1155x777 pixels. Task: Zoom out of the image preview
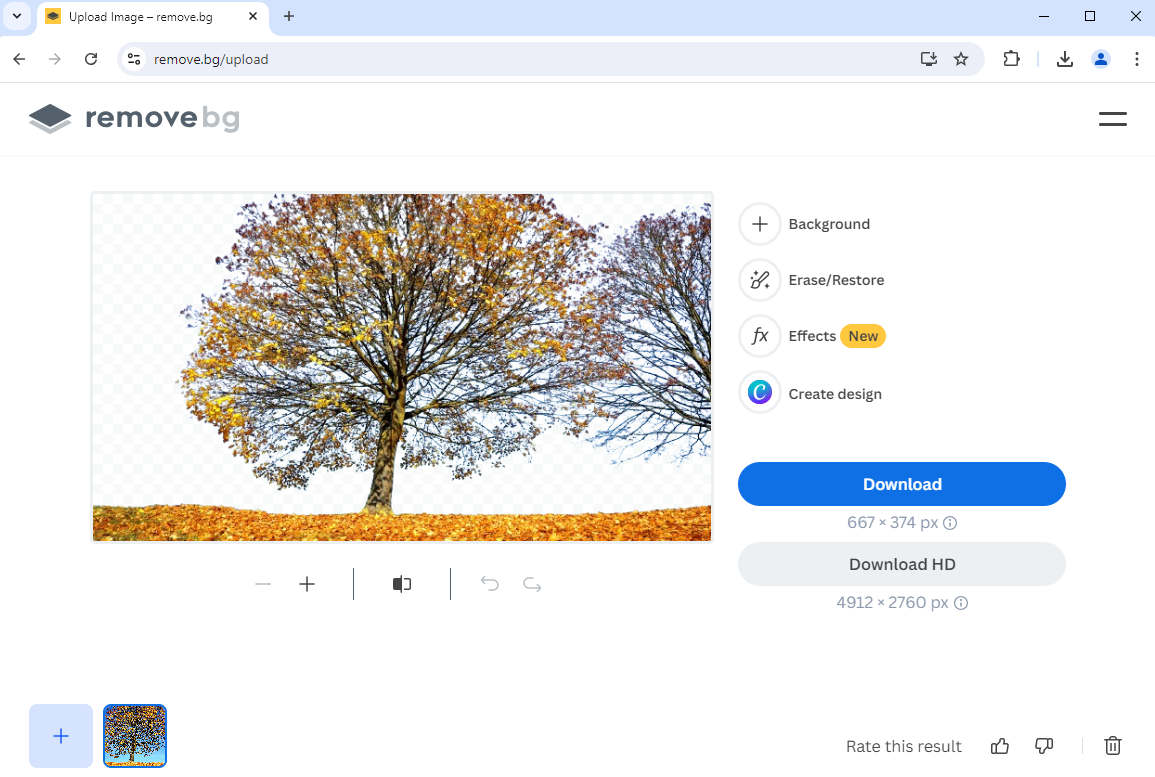coord(263,584)
